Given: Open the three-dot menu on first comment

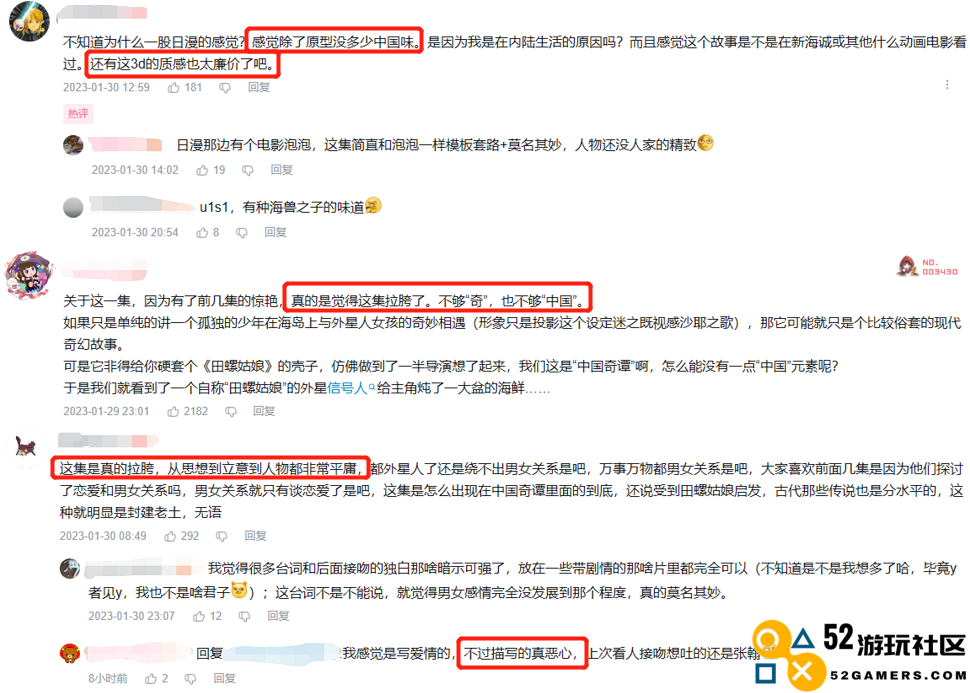Looking at the screenshot, I should (947, 85).
